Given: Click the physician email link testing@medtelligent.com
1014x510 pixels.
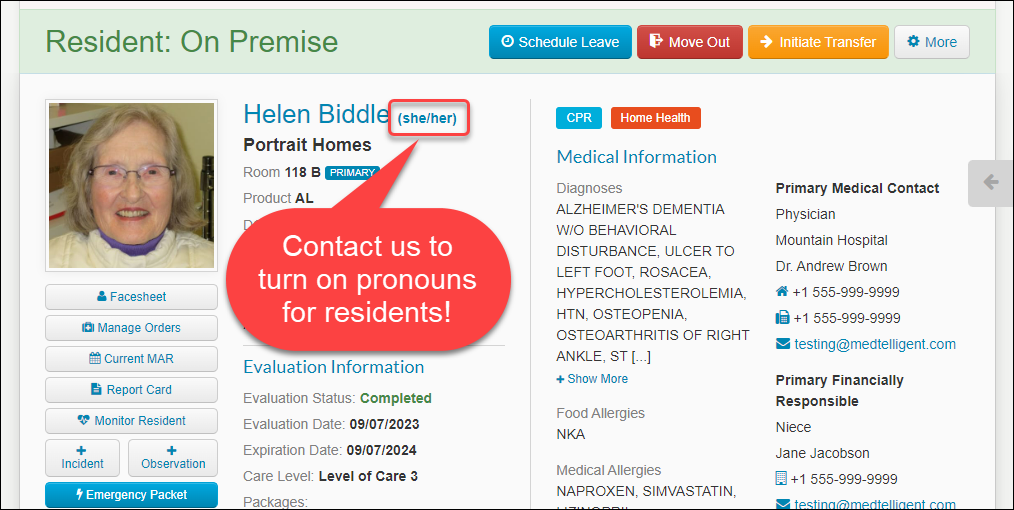Looking at the screenshot, I should pos(875,345).
